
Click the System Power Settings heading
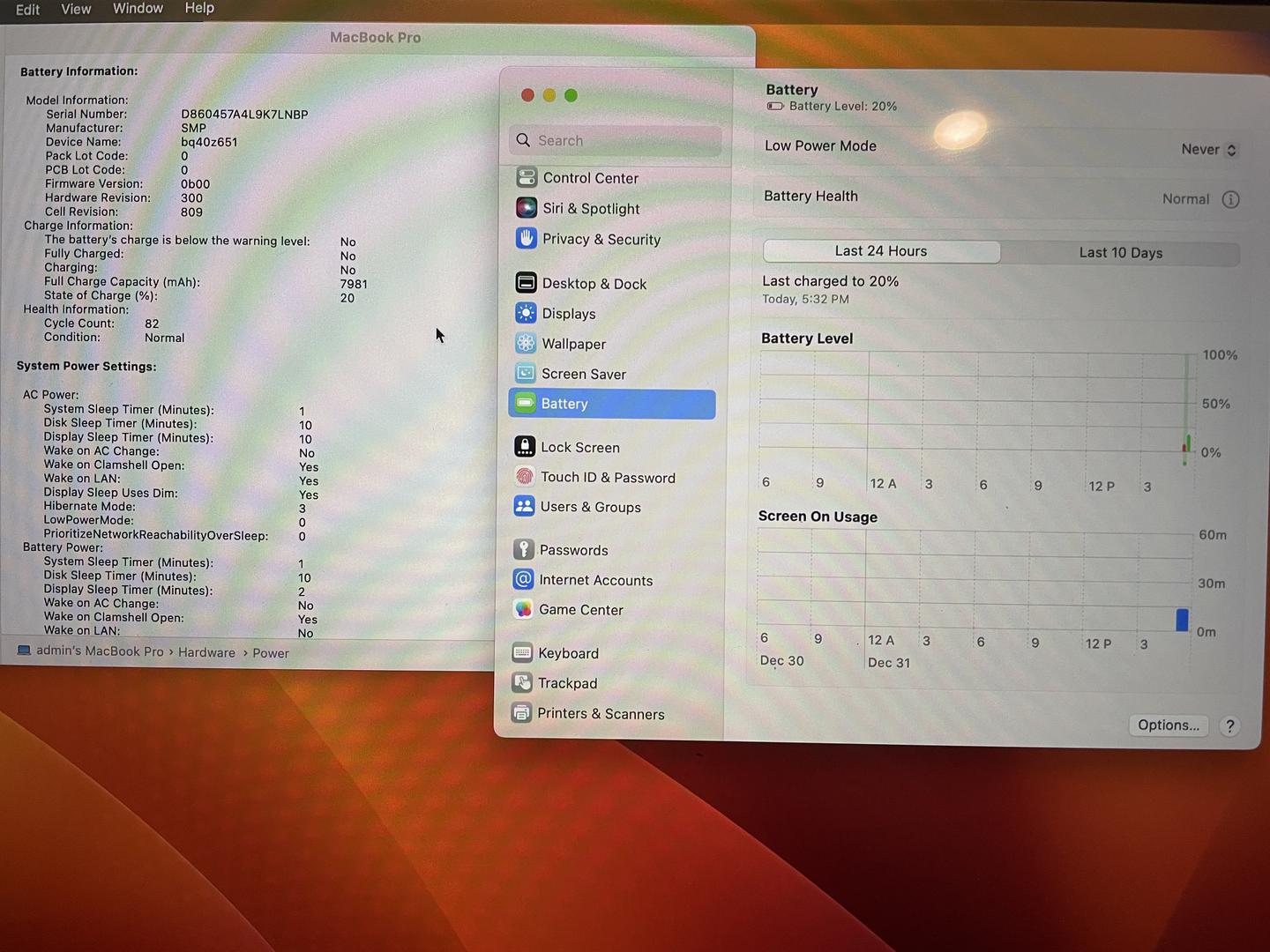click(x=86, y=366)
